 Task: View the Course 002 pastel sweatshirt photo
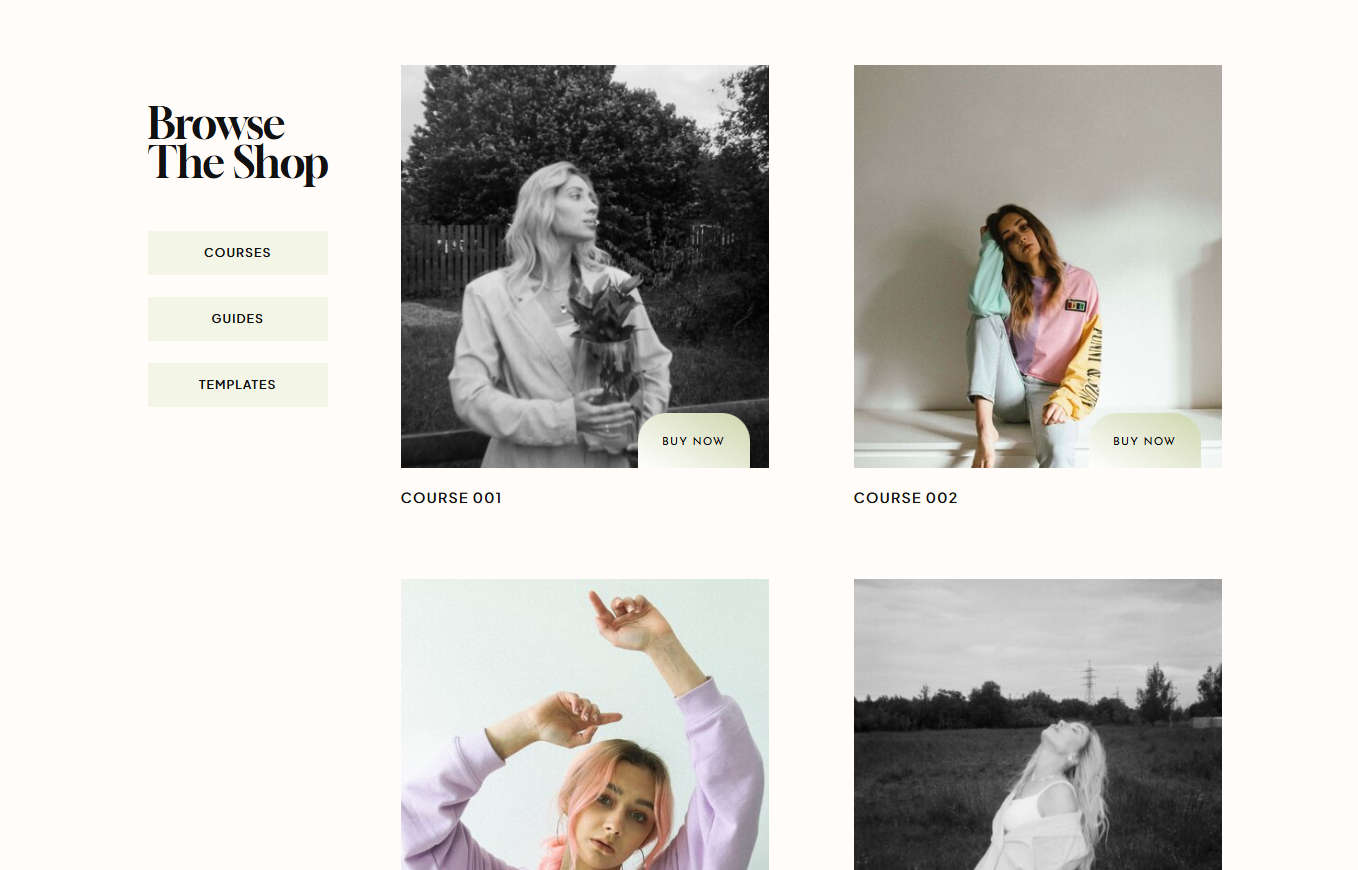coord(1038,266)
